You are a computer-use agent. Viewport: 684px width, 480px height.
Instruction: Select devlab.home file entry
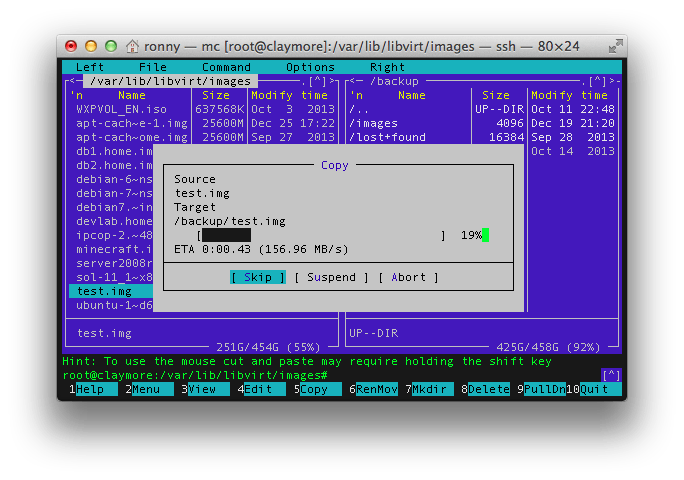(114, 221)
